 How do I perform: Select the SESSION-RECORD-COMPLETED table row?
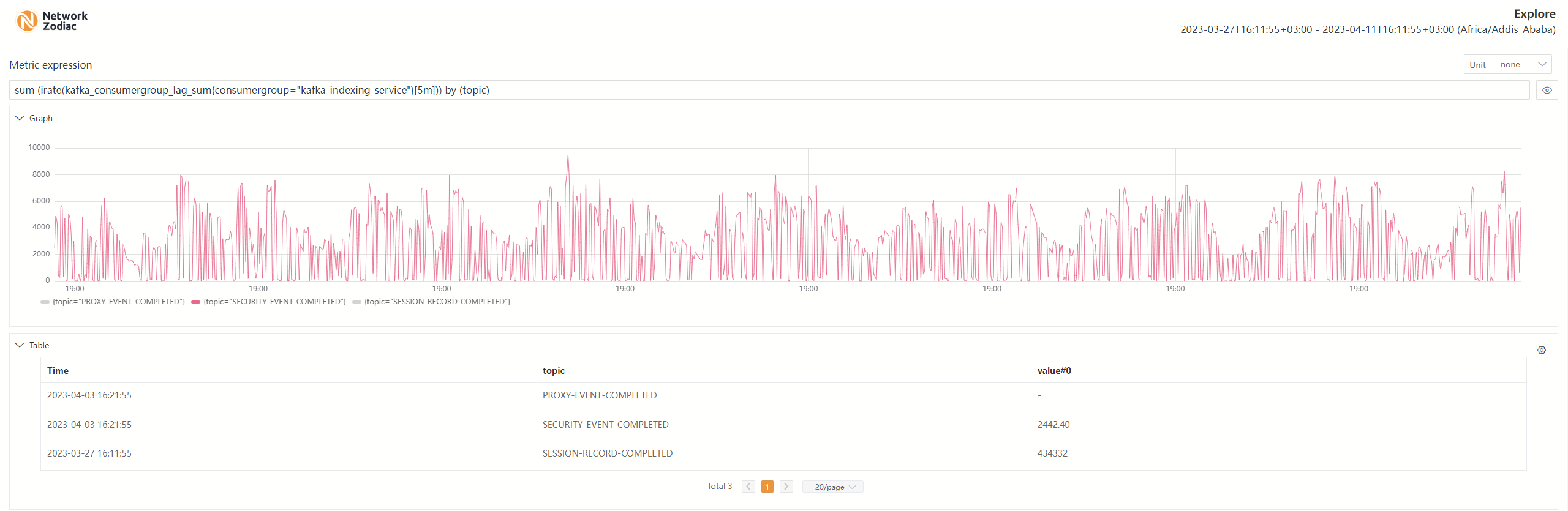coord(607,453)
